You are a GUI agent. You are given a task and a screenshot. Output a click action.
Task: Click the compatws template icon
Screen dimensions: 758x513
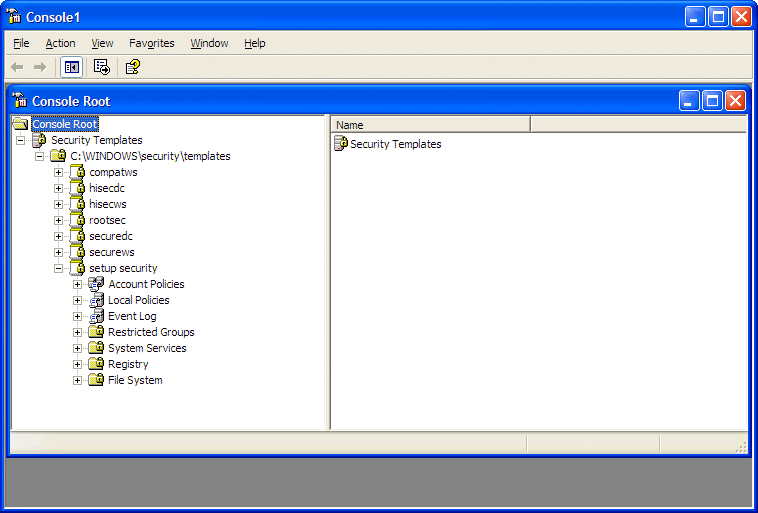coord(77,172)
